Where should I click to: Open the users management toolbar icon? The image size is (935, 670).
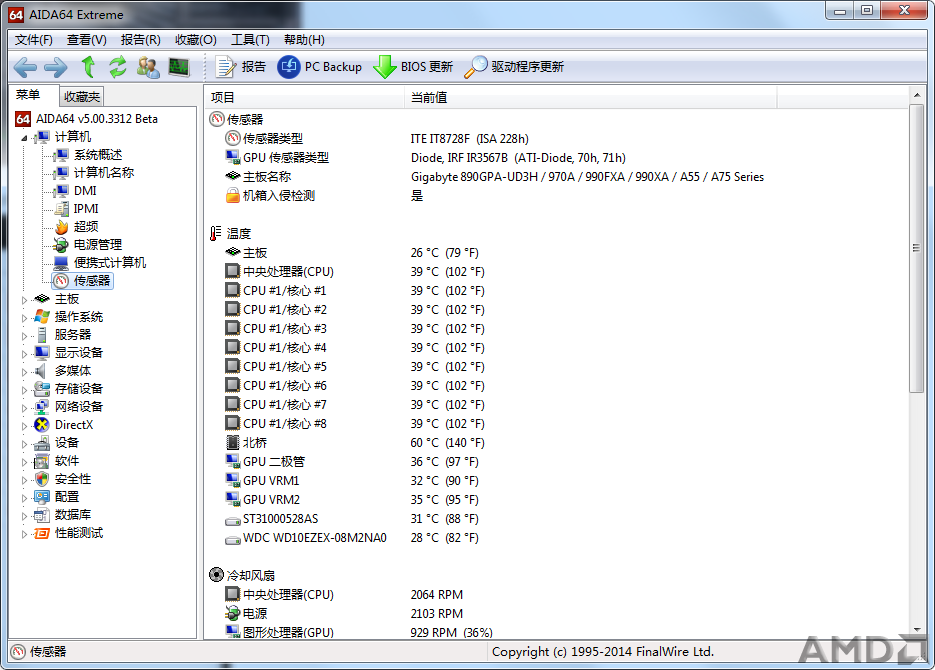tap(148, 67)
